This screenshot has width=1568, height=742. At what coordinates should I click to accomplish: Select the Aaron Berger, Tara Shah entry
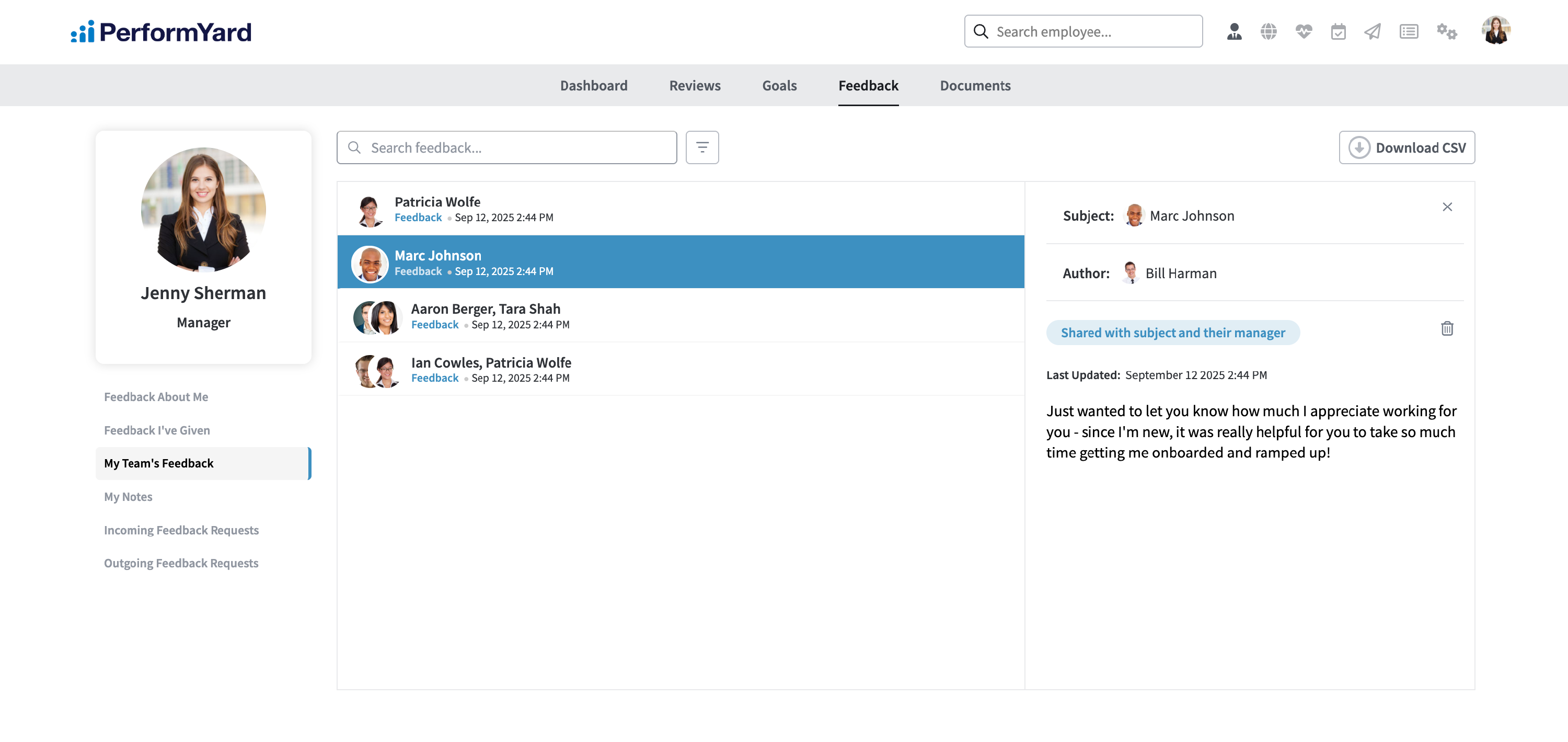[x=681, y=315]
